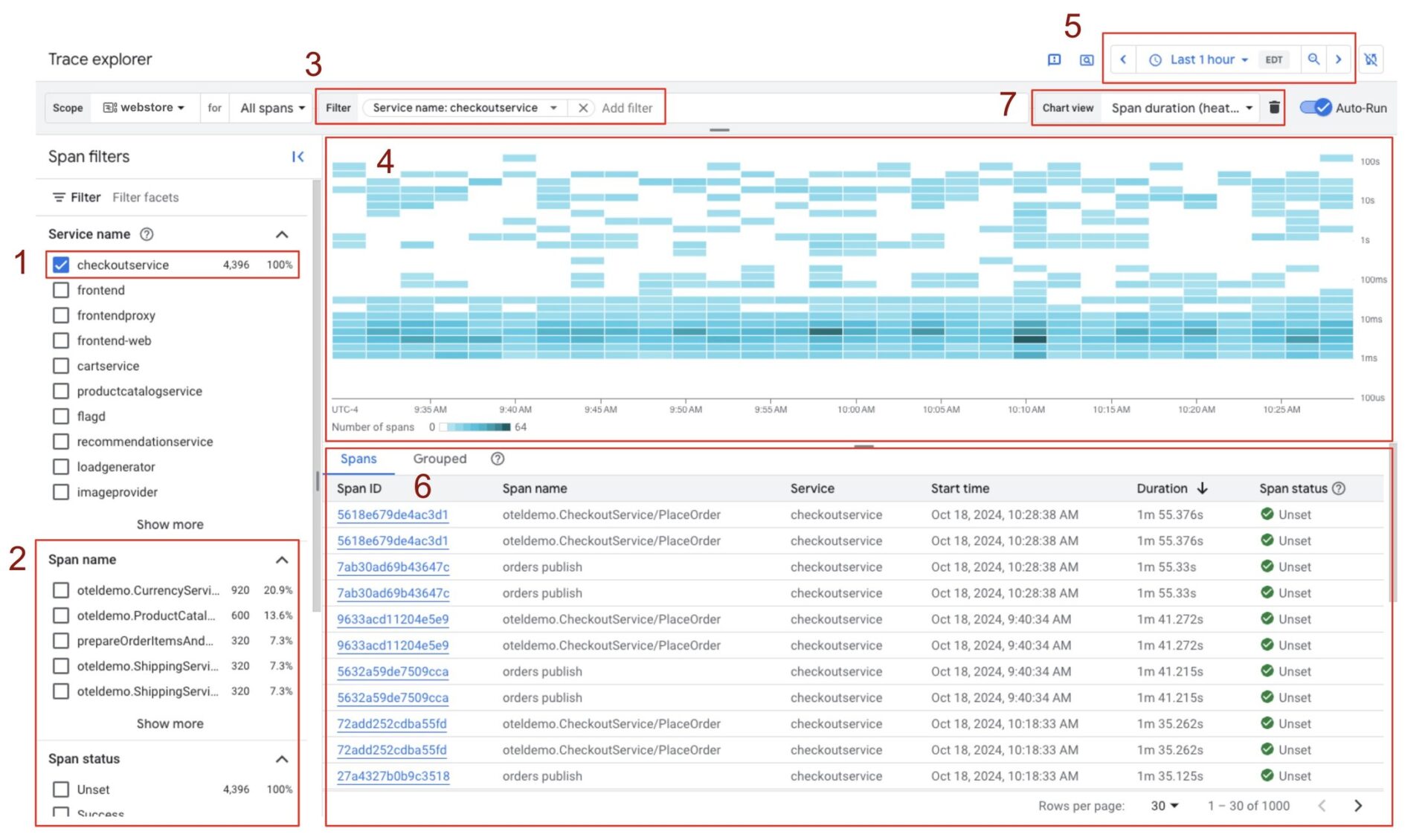
Task: Toggle the Auto-Run switch
Action: coord(1315,108)
